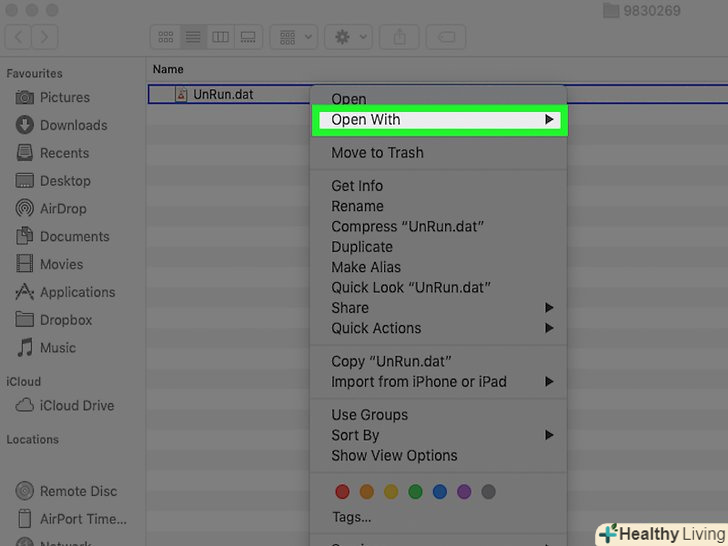Open Music in the sidebar
The image size is (728, 546).
(x=46, y=348)
